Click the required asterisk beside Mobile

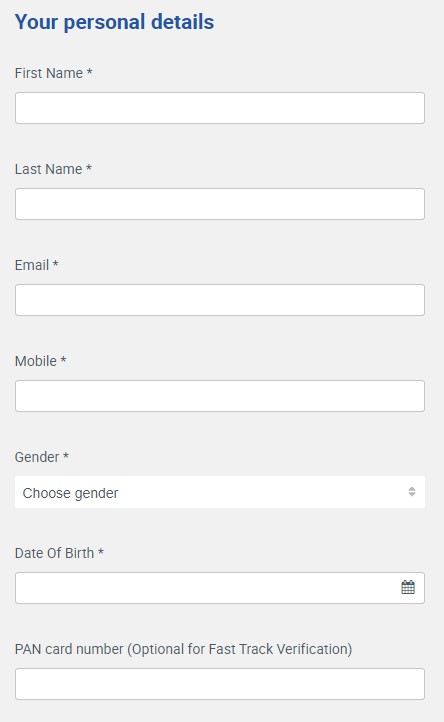pos(64,360)
